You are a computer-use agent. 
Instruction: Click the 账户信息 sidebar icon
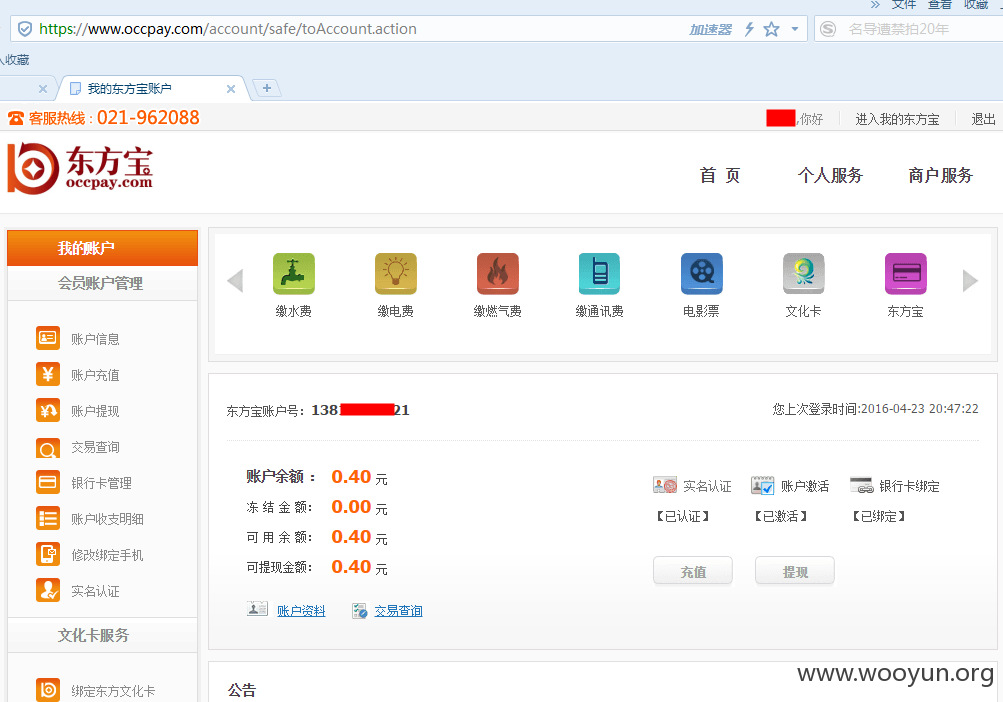tap(48, 338)
